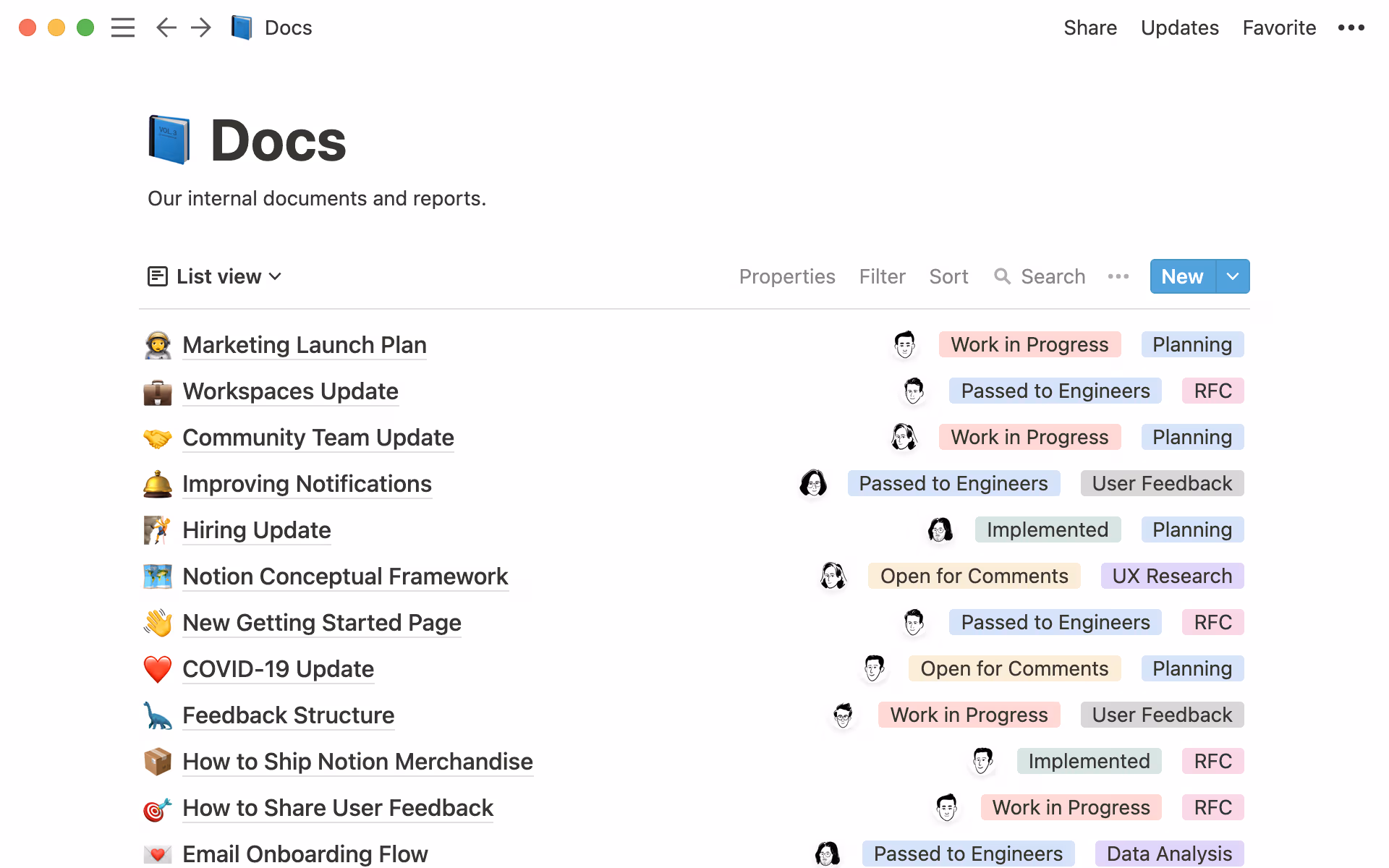Open the Share menu
1389x868 pixels.
point(1090,27)
